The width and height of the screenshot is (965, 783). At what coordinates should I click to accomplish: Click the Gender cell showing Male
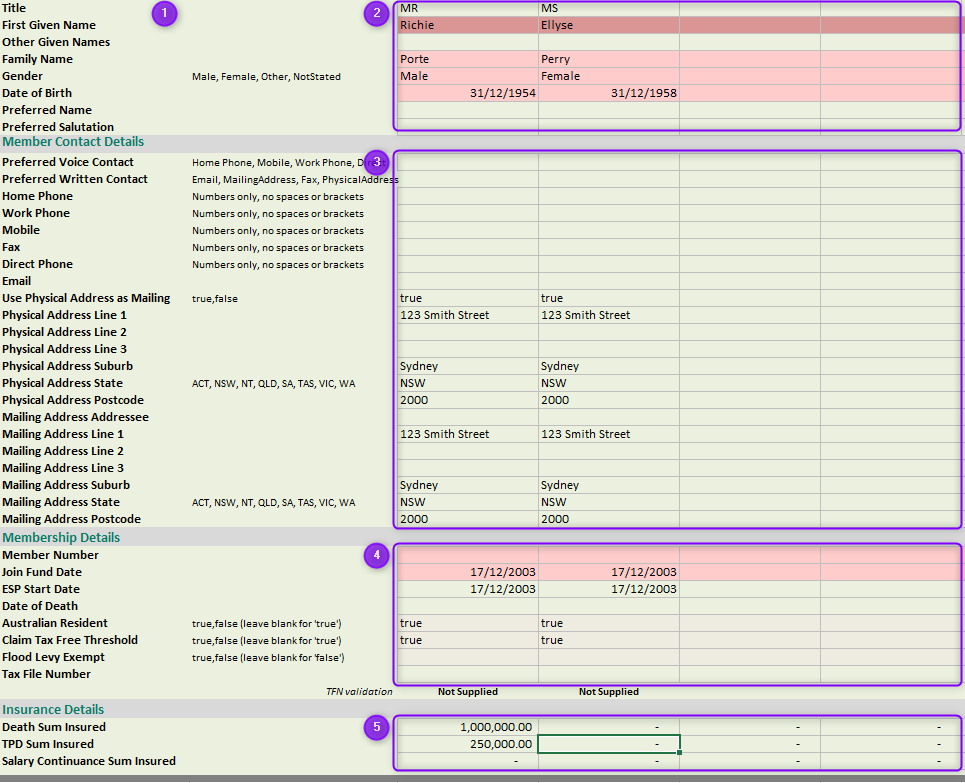point(468,76)
